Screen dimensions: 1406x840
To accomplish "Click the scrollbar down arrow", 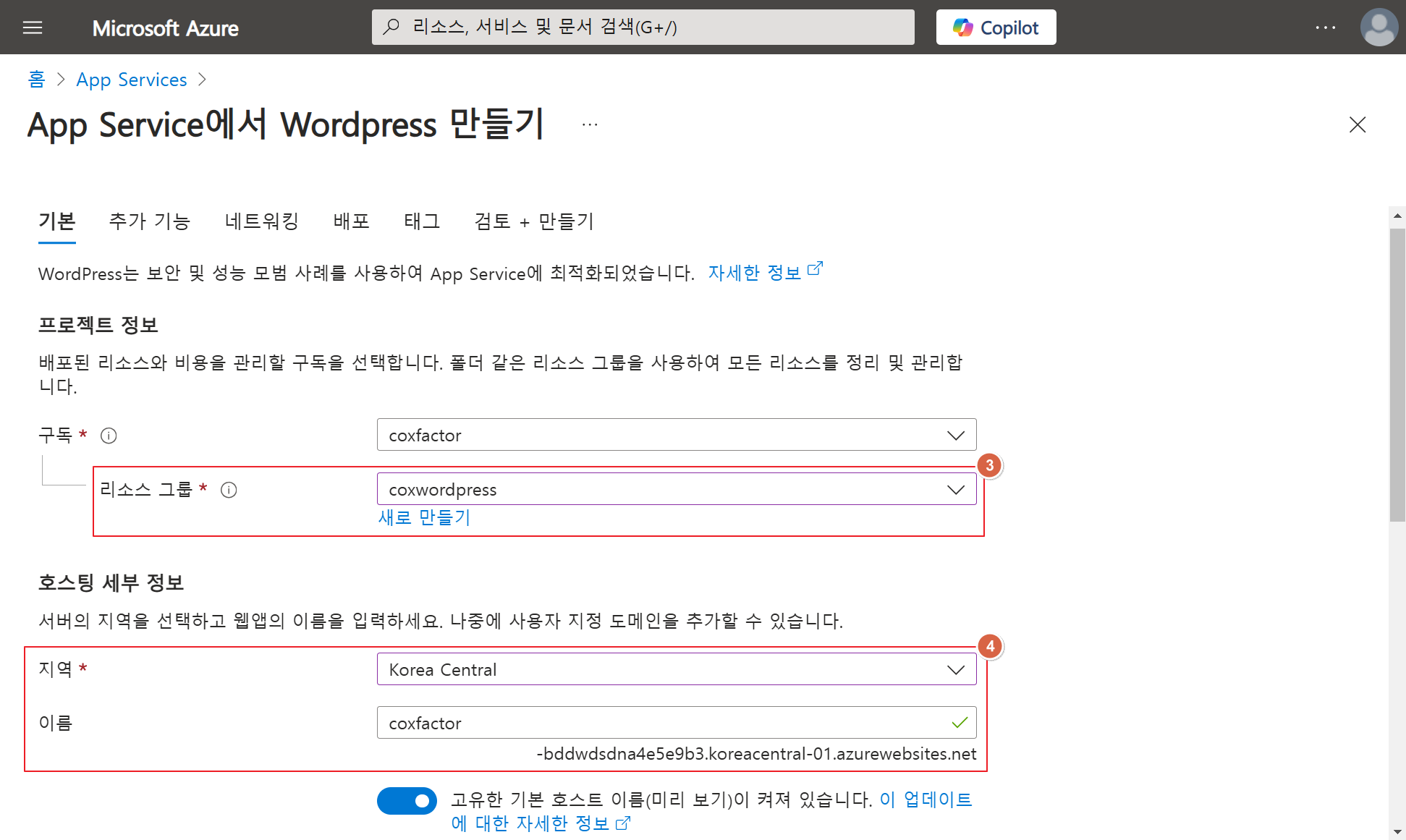I will (1397, 832).
